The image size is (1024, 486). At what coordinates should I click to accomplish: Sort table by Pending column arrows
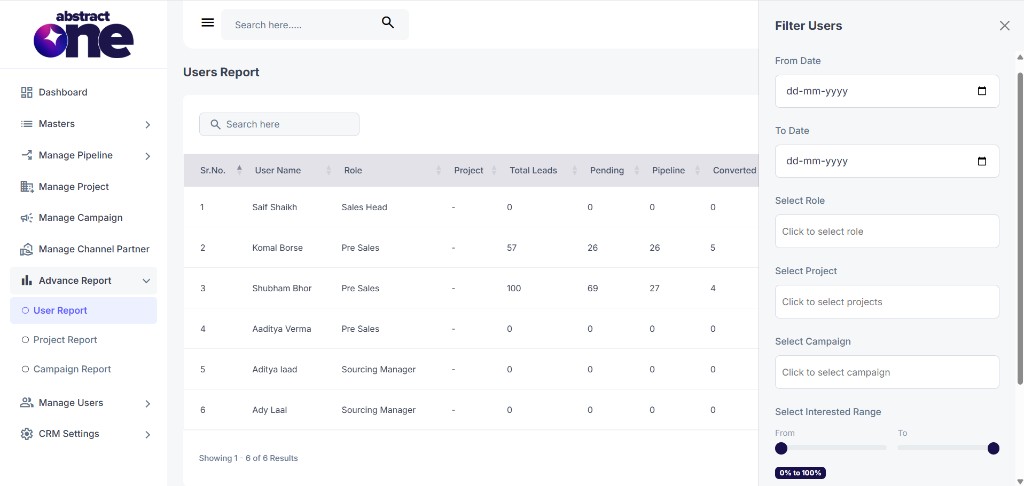(x=637, y=170)
